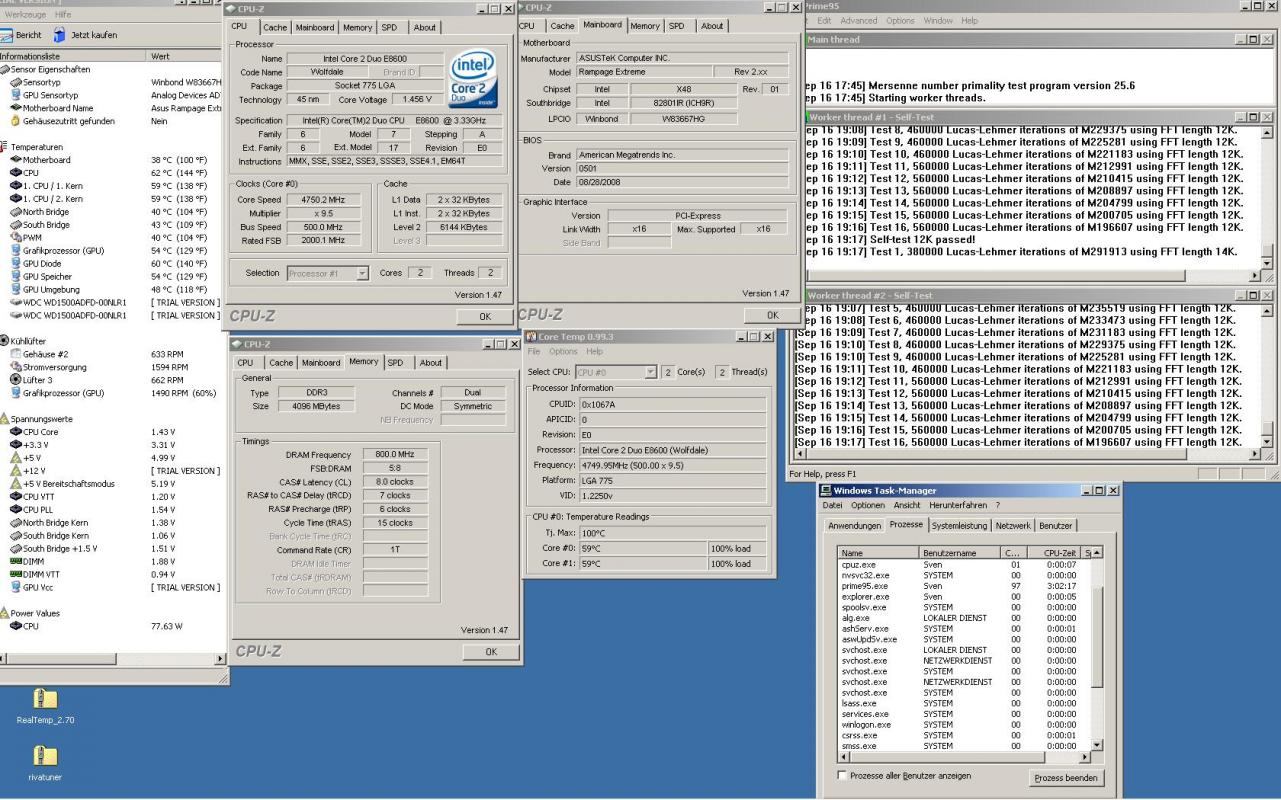Click Worker thread #2 vertical scrollbar

1268,376
